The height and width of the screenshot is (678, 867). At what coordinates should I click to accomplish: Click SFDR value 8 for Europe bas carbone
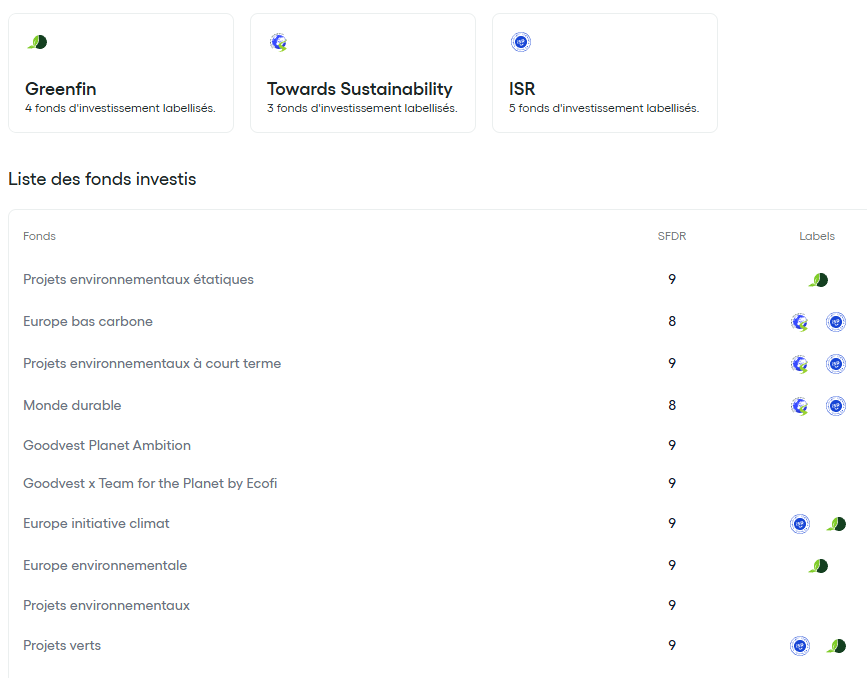(x=672, y=321)
